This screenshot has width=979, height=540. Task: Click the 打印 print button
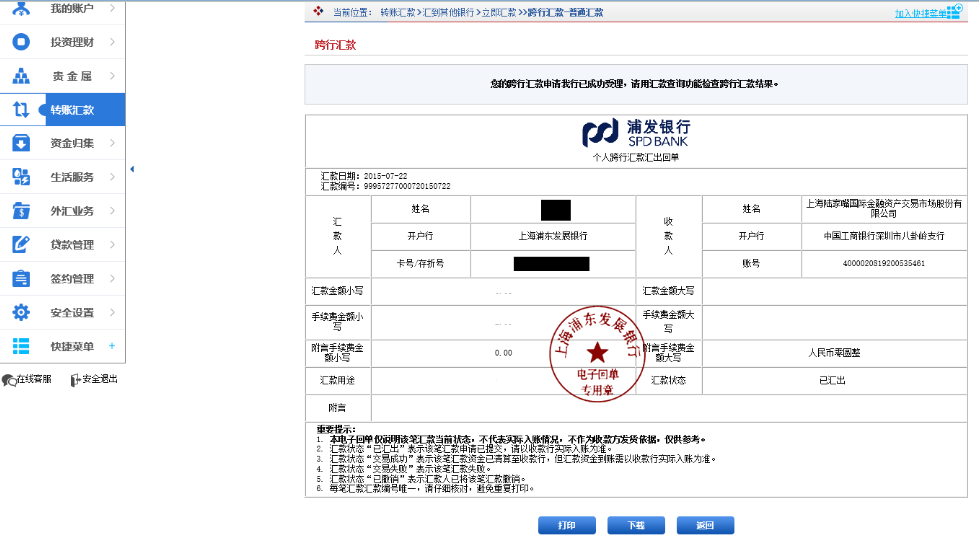coord(567,526)
